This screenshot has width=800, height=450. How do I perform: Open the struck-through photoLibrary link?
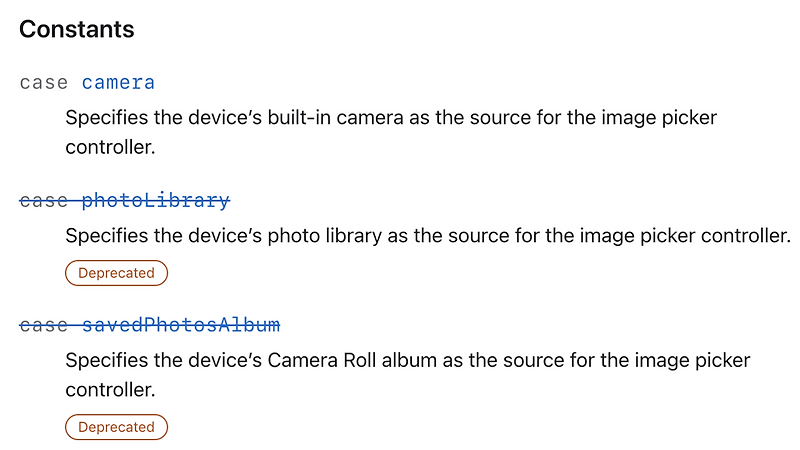click(156, 200)
